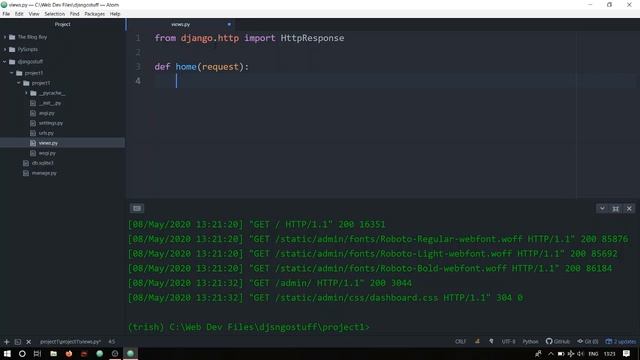The width and height of the screenshot is (640, 360).
Task: Open wsgi.py in the tree
Action: point(47,153)
